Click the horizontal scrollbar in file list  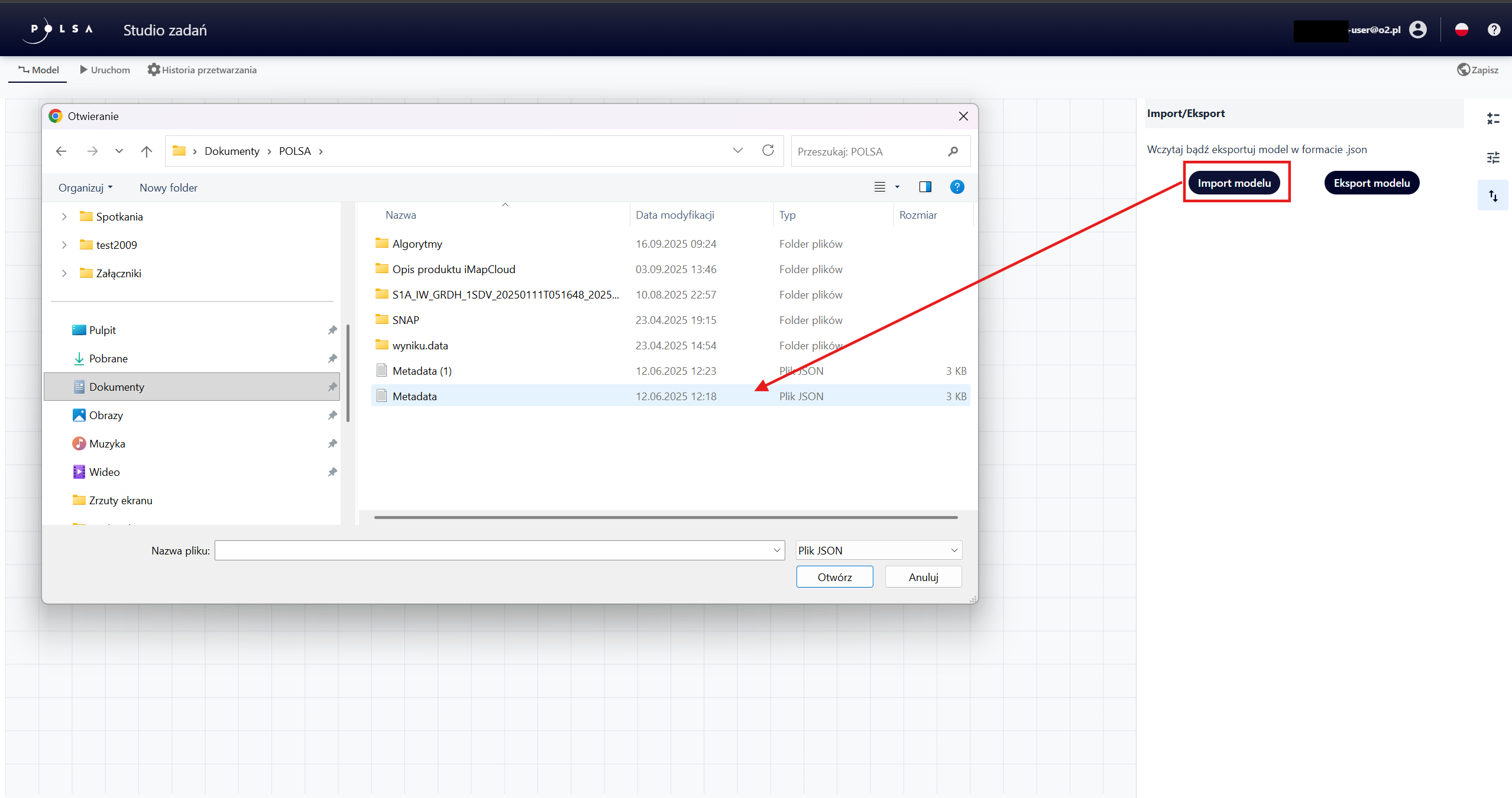665,517
